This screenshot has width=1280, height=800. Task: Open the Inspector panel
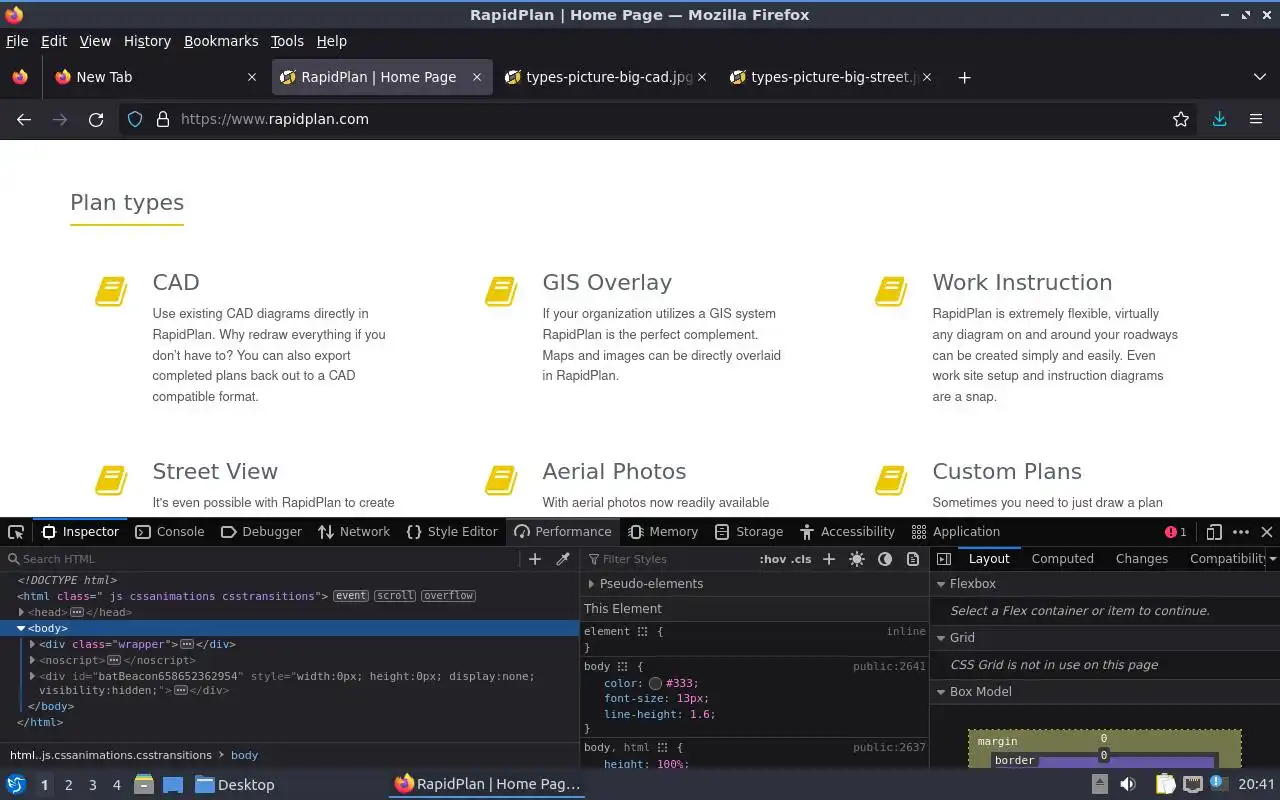coord(80,532)
